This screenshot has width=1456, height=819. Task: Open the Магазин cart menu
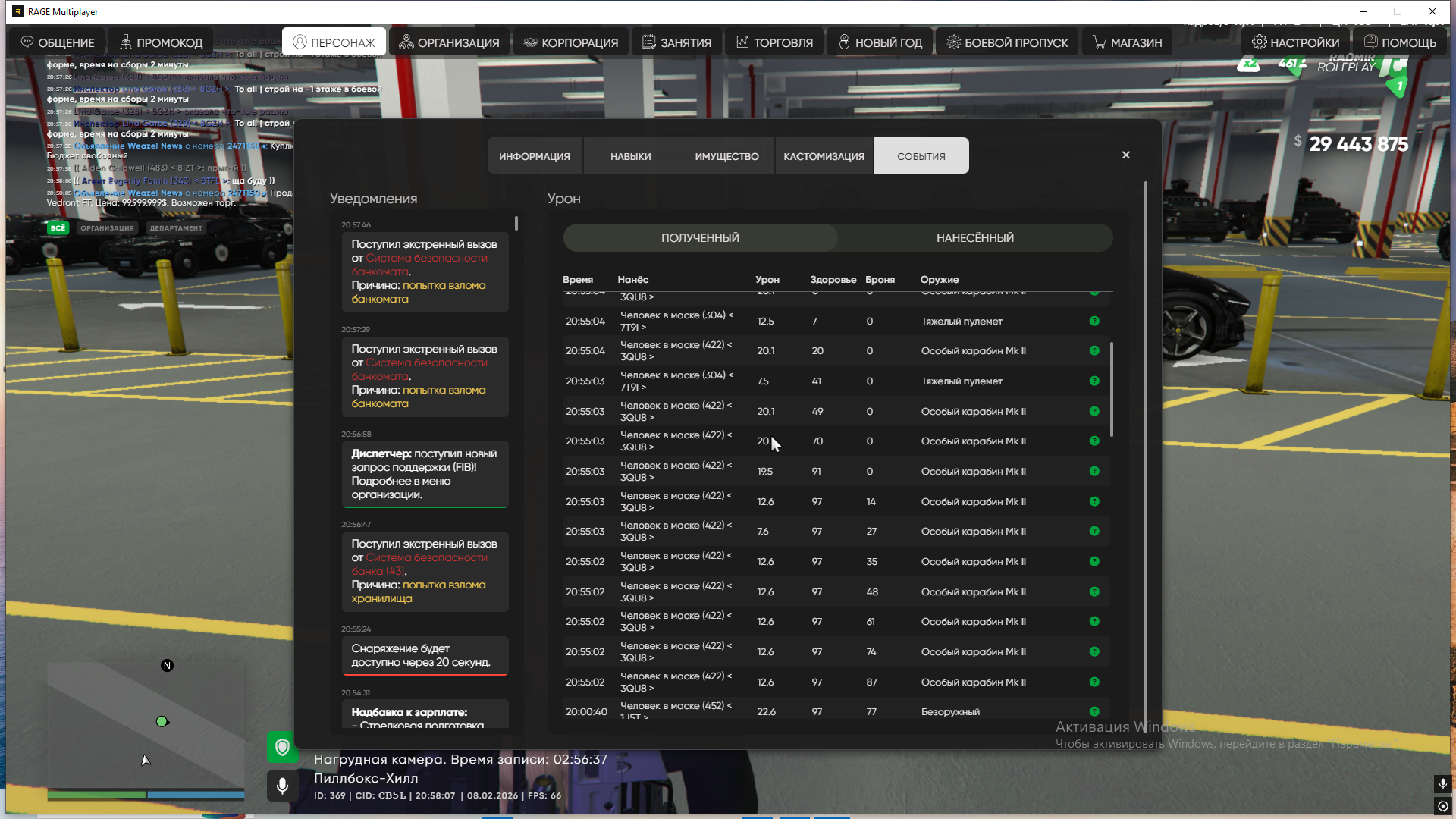(x=1127, y=42)
